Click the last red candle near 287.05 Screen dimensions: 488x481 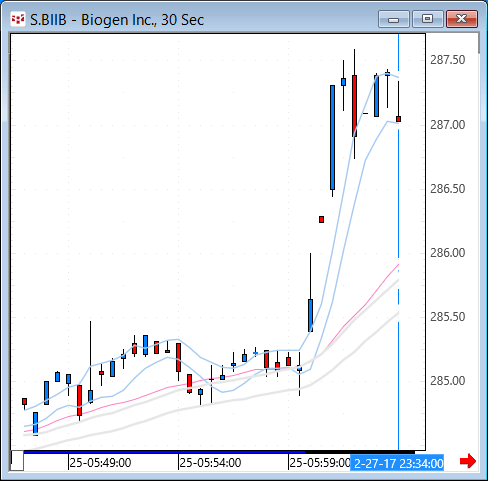[x=398, y=119]
